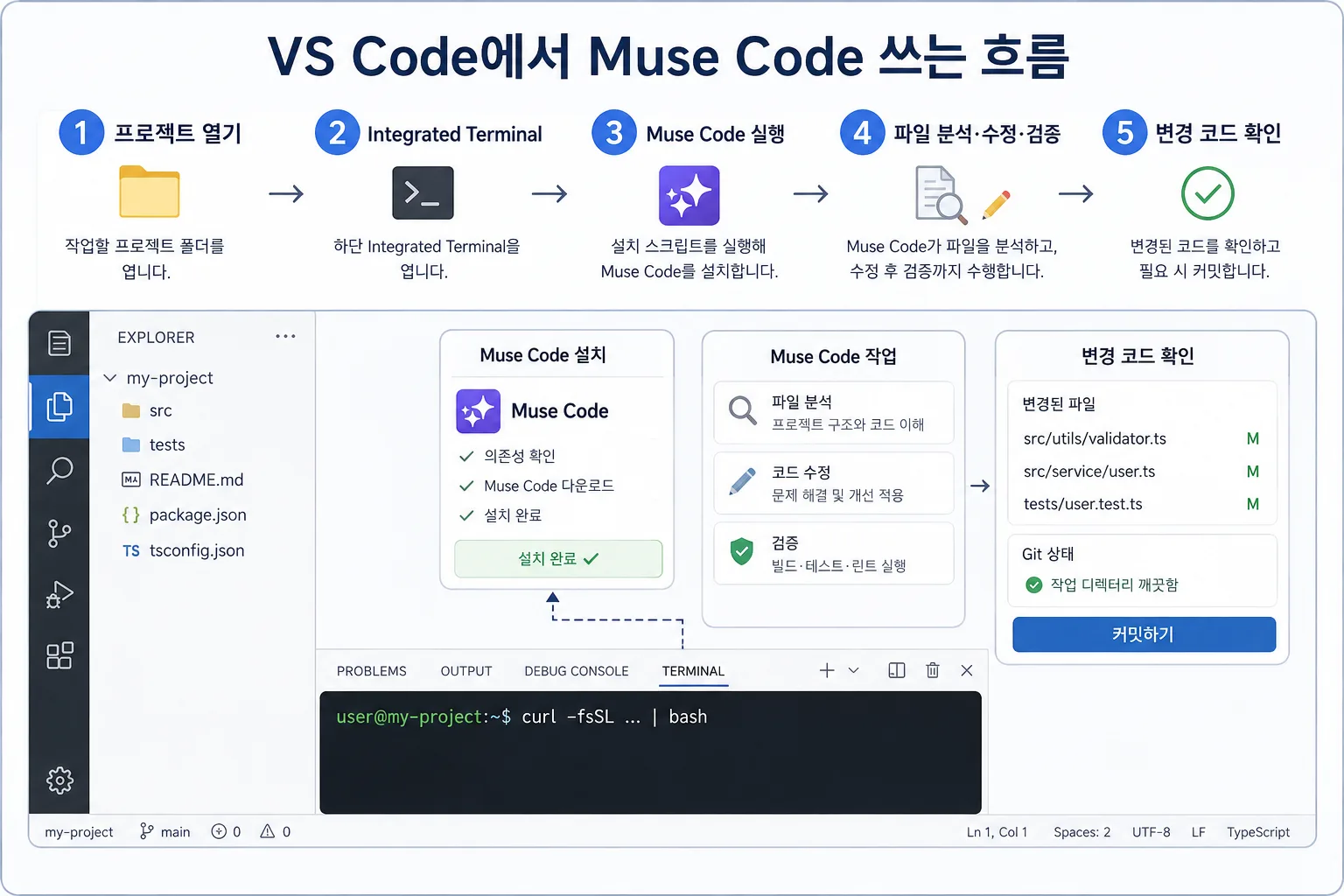Split the terminal panel

(897, 670)
